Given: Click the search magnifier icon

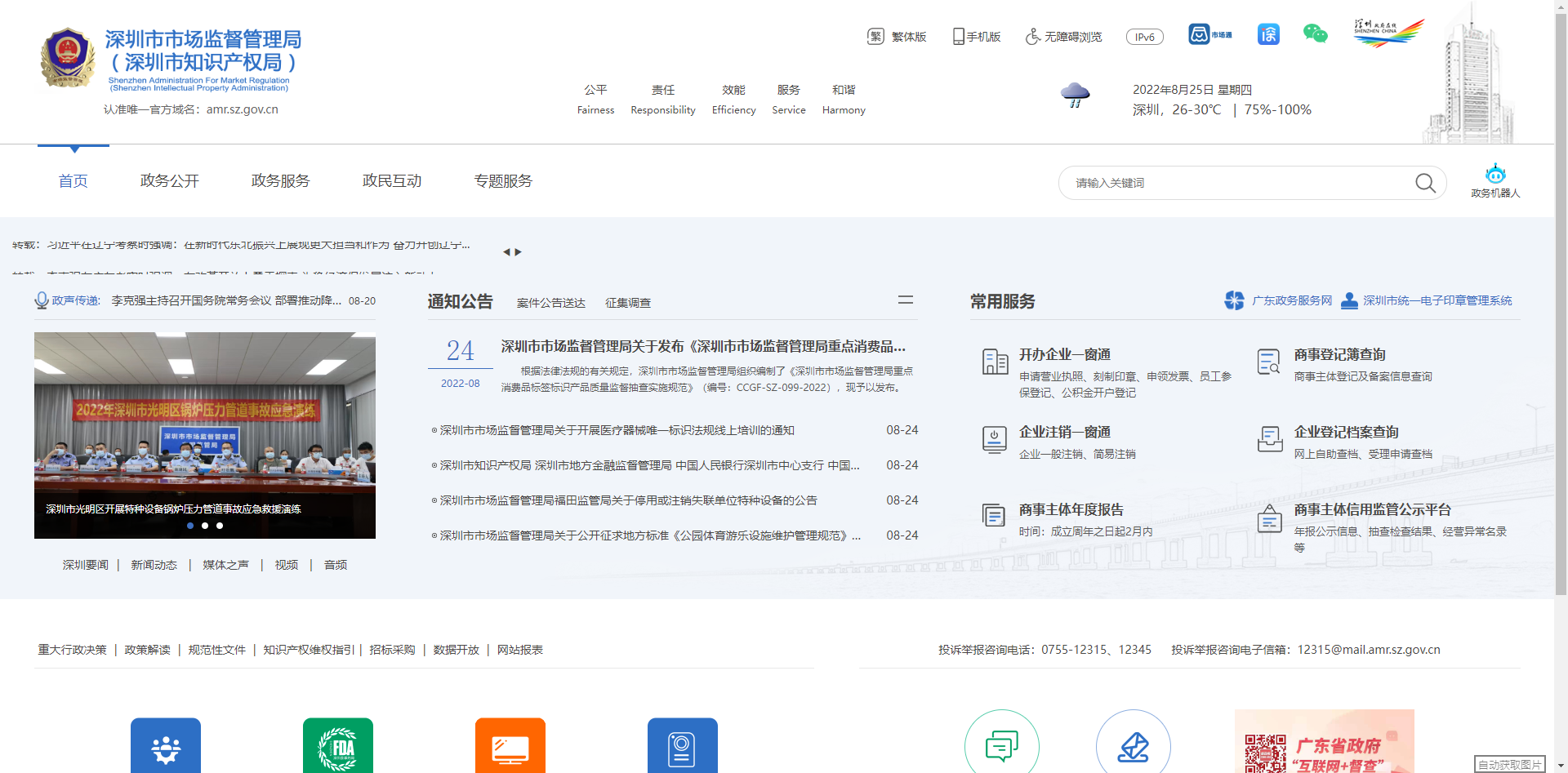Looking at the screenshot, I should 1425,183.
